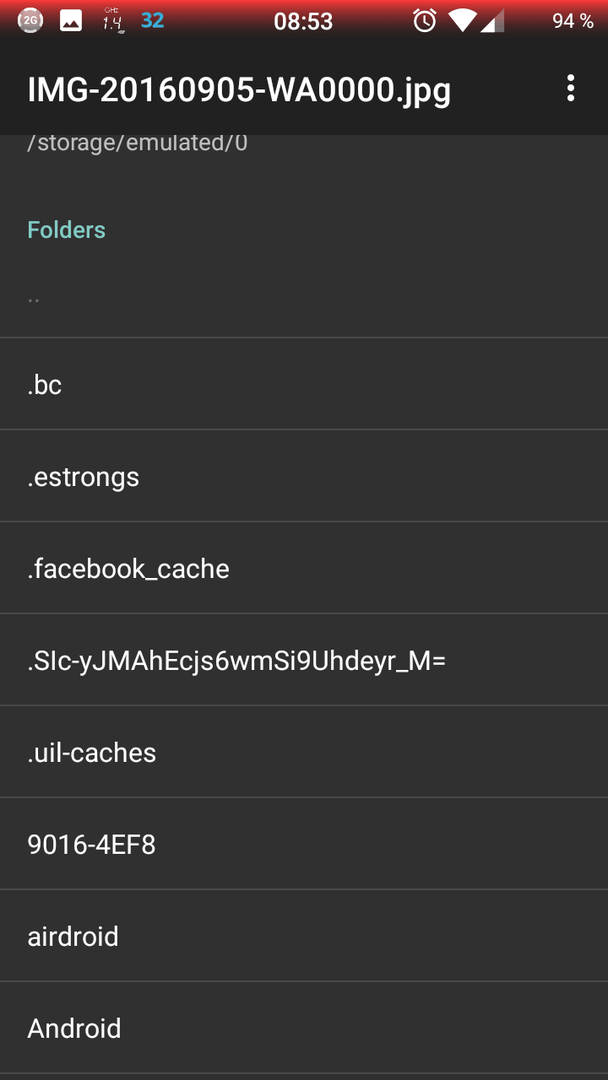Open the .SIc-yJMAhEcjs6wmSi9Uhdeyr_M= folder

(x=304, y=660)
